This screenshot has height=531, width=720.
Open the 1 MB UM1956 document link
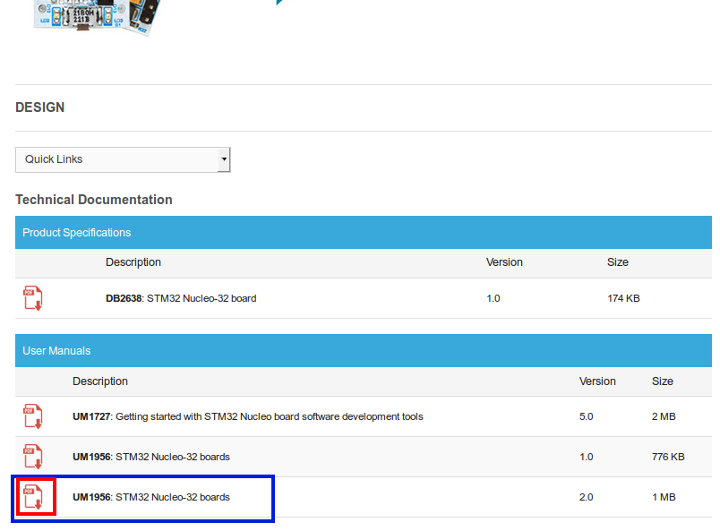pyautogui.click(x=150, y=497)
